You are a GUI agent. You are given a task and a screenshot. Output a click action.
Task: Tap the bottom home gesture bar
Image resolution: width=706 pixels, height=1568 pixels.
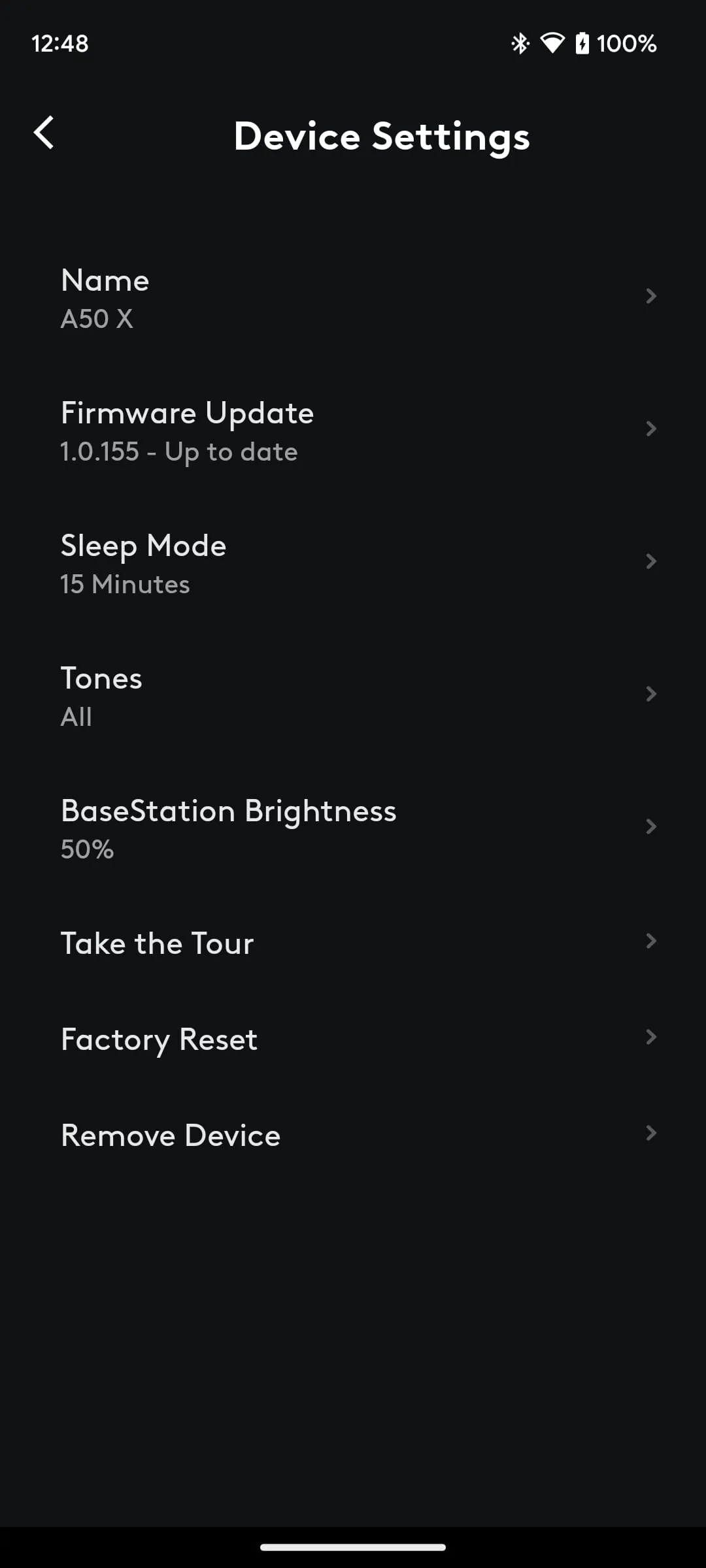click(353, 1547)
